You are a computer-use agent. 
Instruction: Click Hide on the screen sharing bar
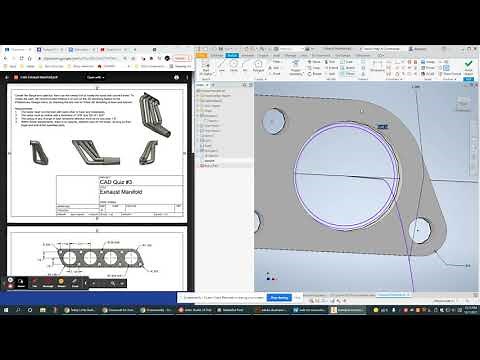pyautogui.click(x=298, y=297)
